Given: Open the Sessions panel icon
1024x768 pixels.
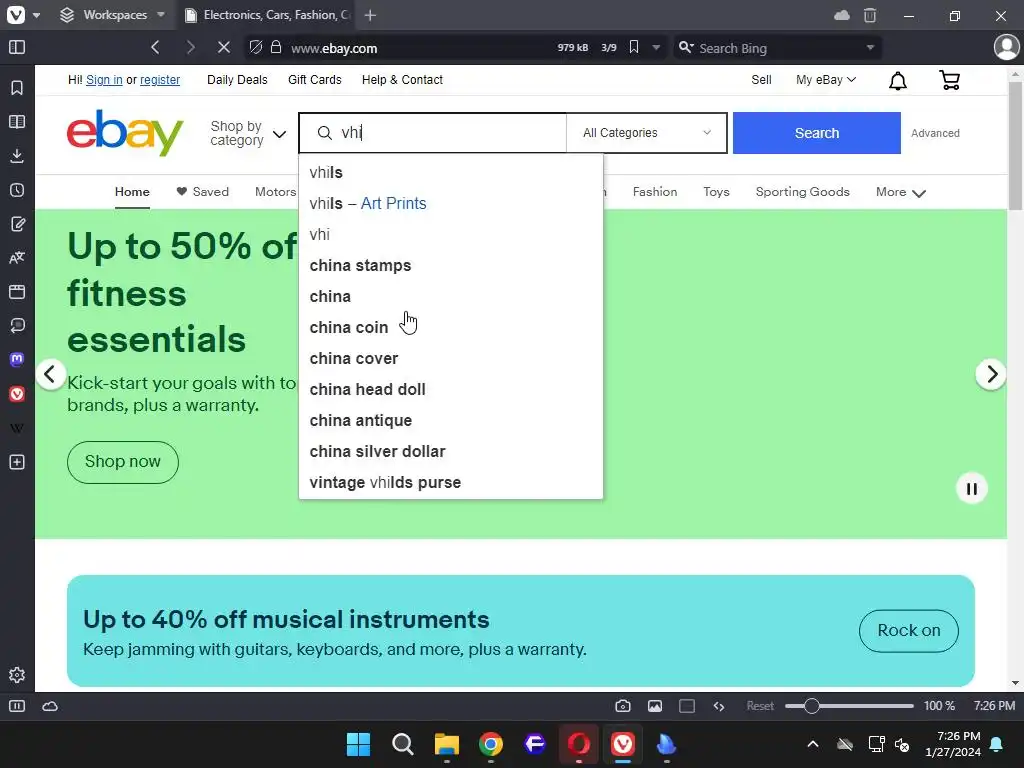Looking at the screenshot, I should tap(17, 325).
